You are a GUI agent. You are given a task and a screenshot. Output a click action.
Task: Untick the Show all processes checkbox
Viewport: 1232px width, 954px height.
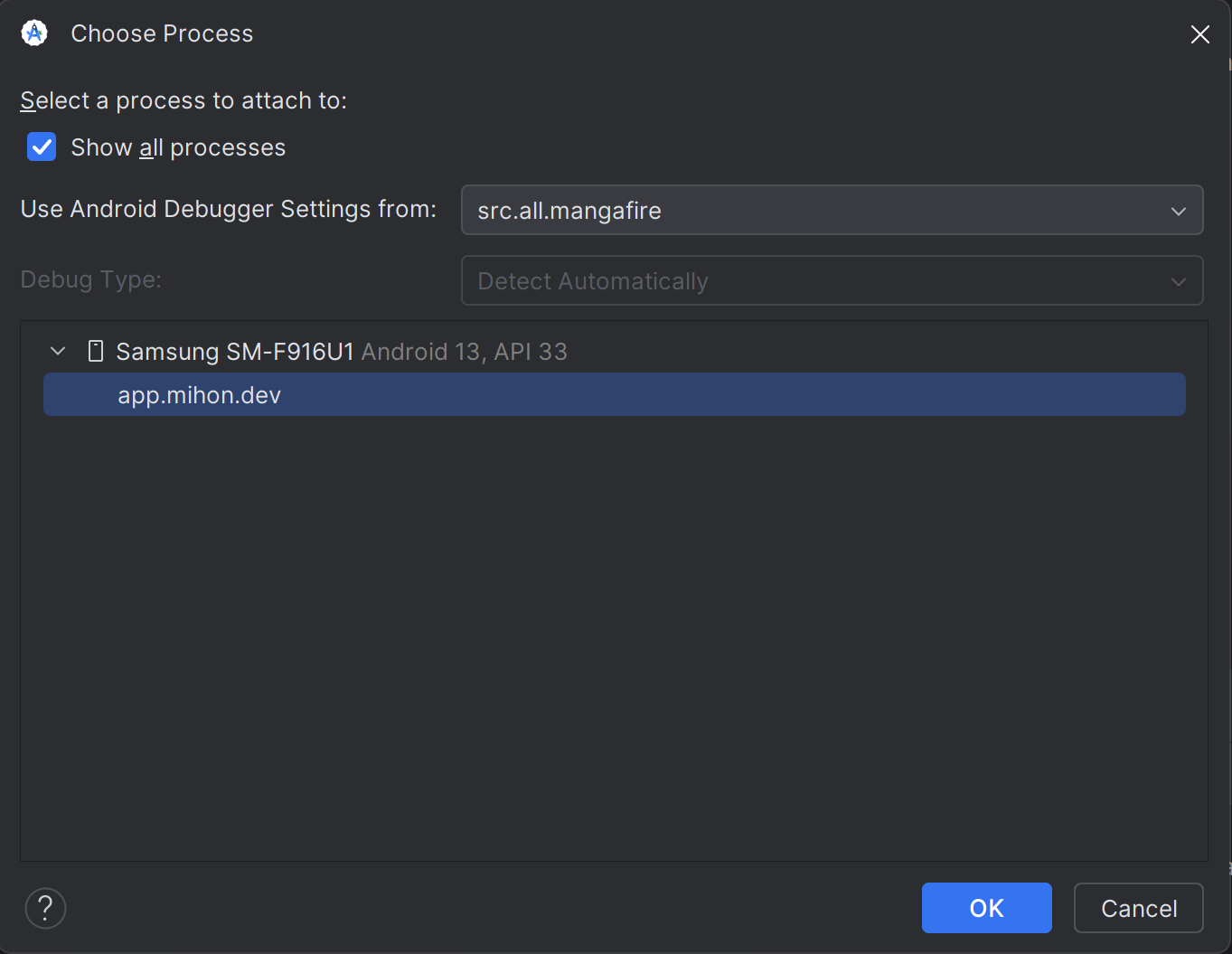point(42,146)
